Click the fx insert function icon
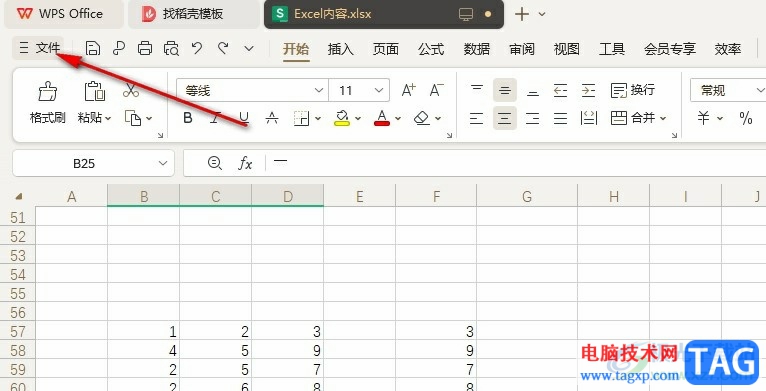Screen dimensions: 766x391 [x=245, y=163]
